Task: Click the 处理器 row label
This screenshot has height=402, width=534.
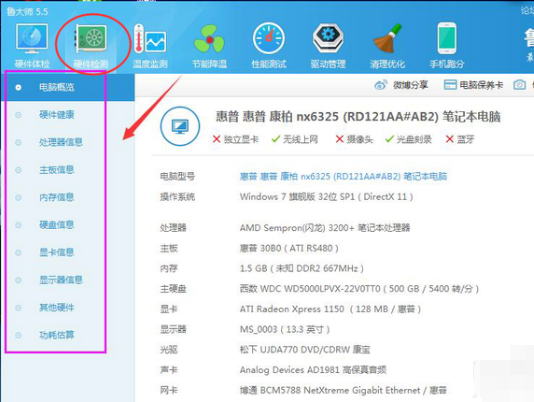Action: point(173,228)
